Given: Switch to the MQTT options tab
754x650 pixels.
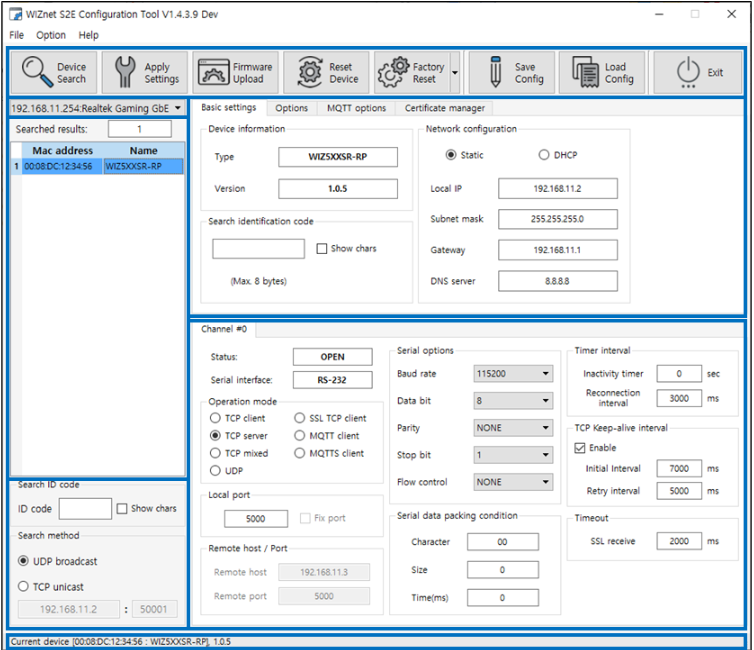Looking at the screenshot, I should 356,108.
